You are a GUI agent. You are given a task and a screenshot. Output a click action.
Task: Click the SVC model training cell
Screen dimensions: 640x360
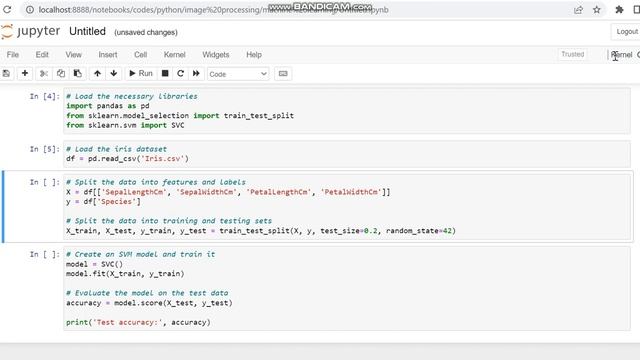click(x=347, y=288)
